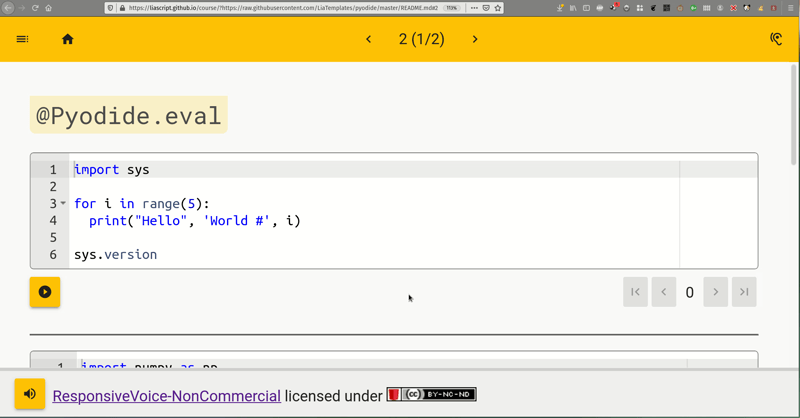Save page to Pocket
The image size is (800, 418).
click(x=486, y=8)
